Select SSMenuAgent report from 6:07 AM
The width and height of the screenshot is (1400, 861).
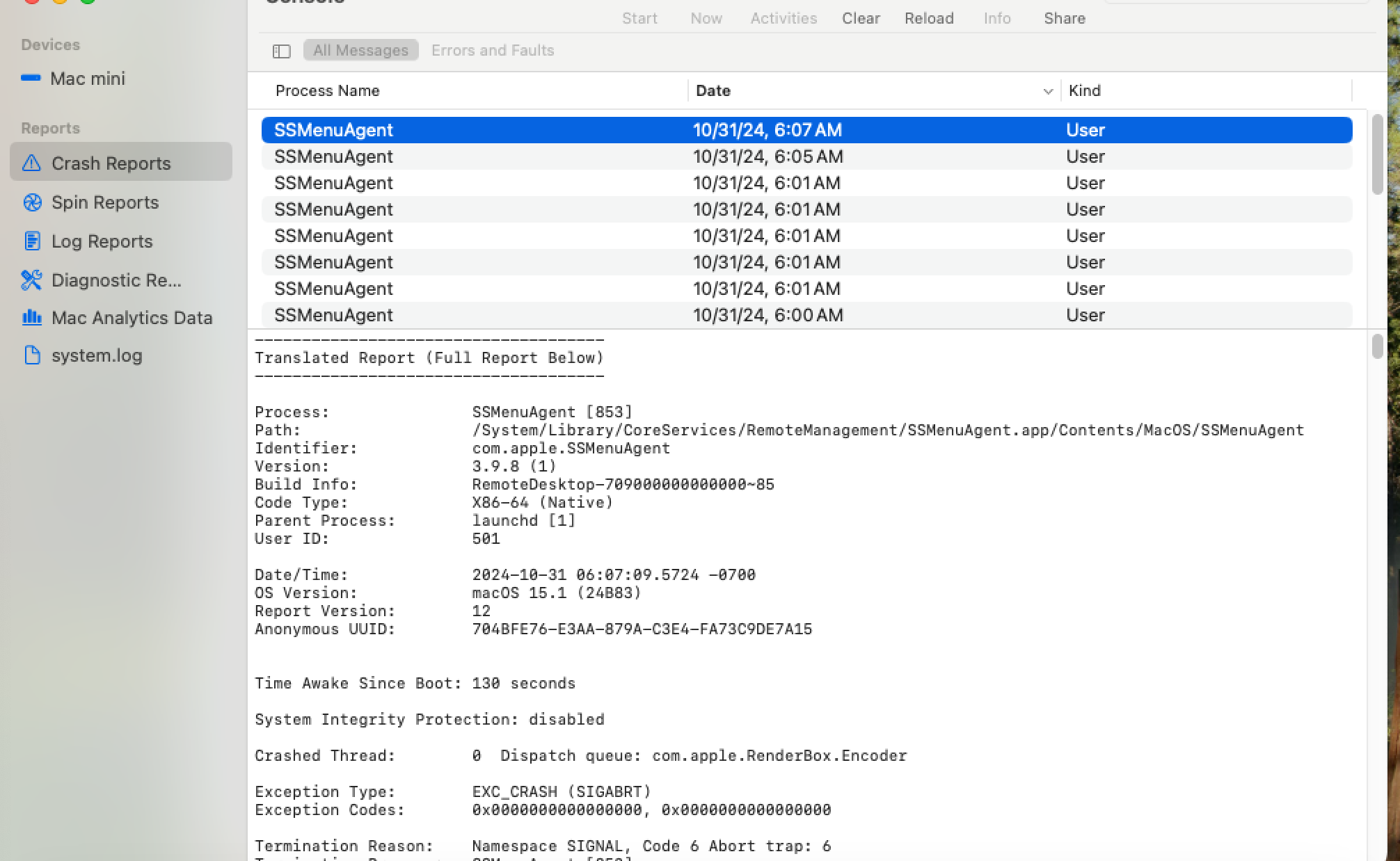(x=806, y=130)
